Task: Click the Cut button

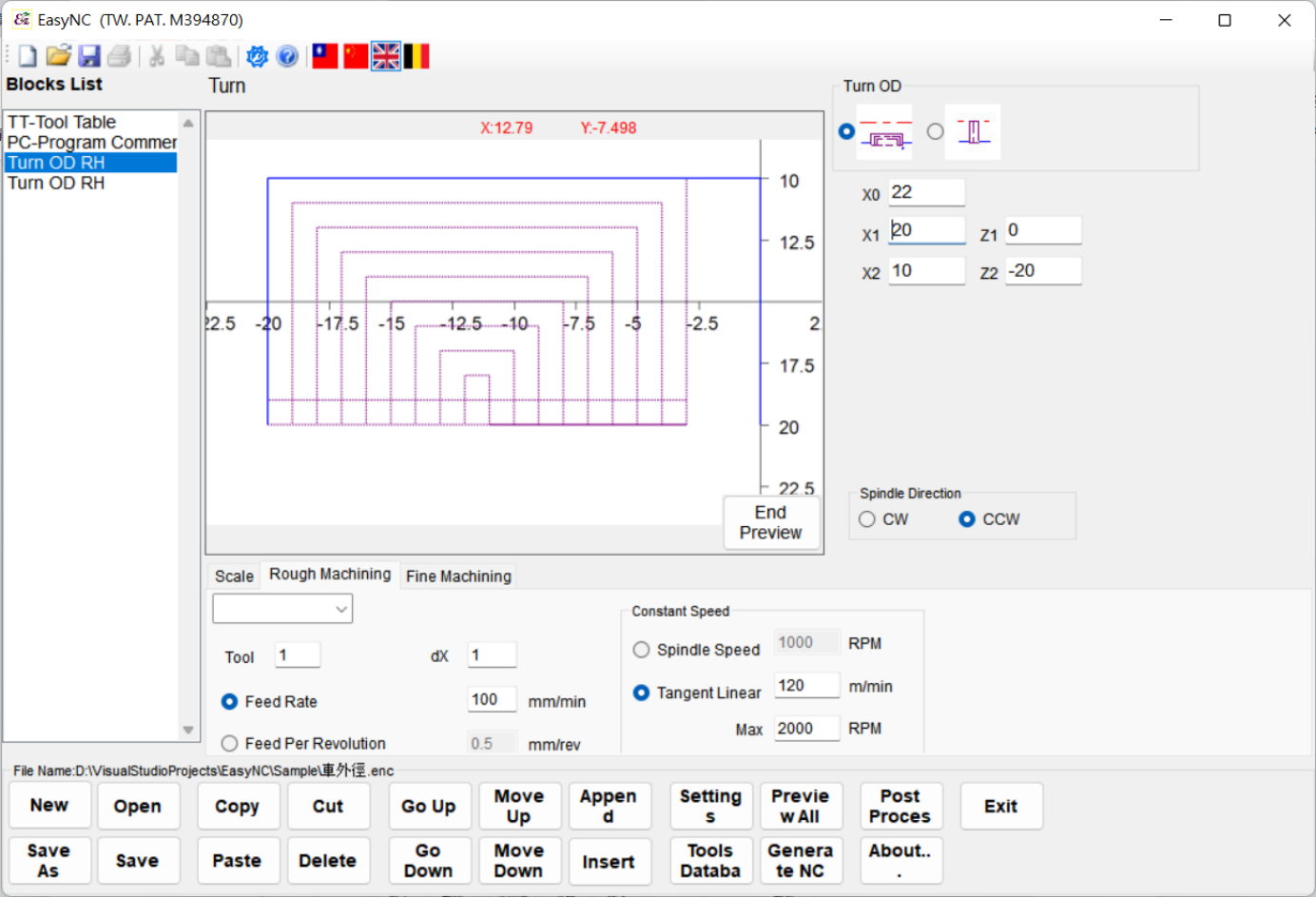Action: [x=328, y=806]
